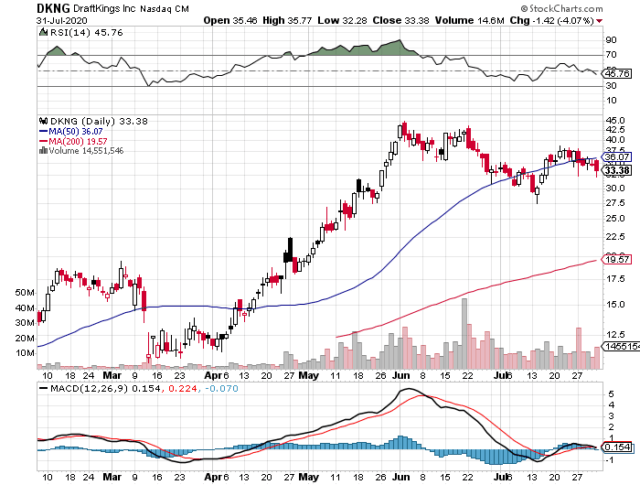Click the 14551546 volume tag on the right axis
This screenshot has width=640, height=485.
point(621,347)
